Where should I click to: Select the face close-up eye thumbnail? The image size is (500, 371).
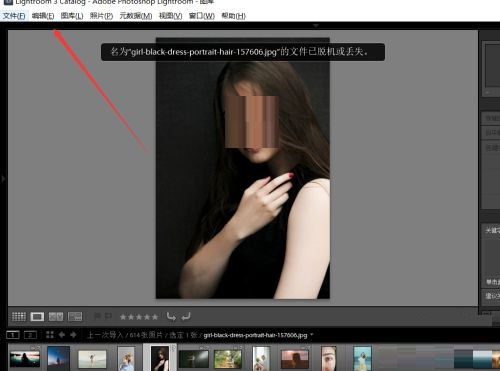pyautogui.click(x=328, y=359)
